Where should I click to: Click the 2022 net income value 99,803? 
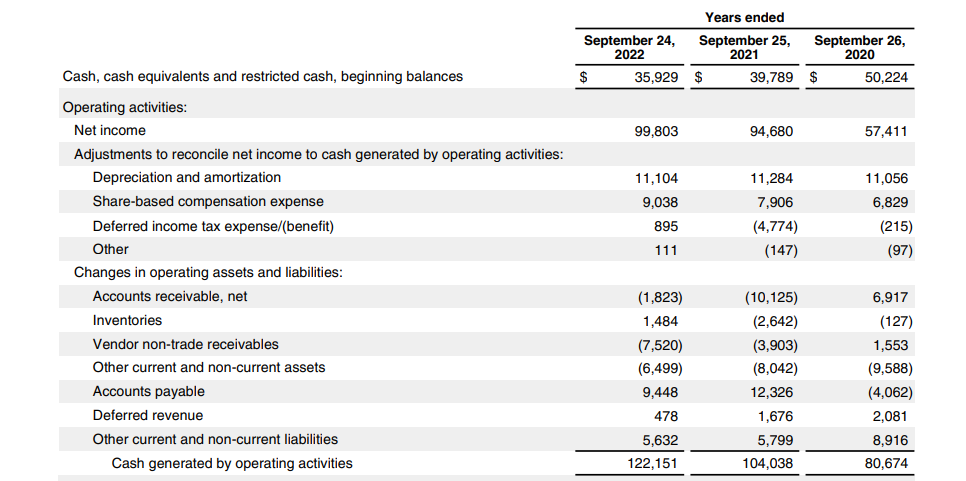(657, 131)
